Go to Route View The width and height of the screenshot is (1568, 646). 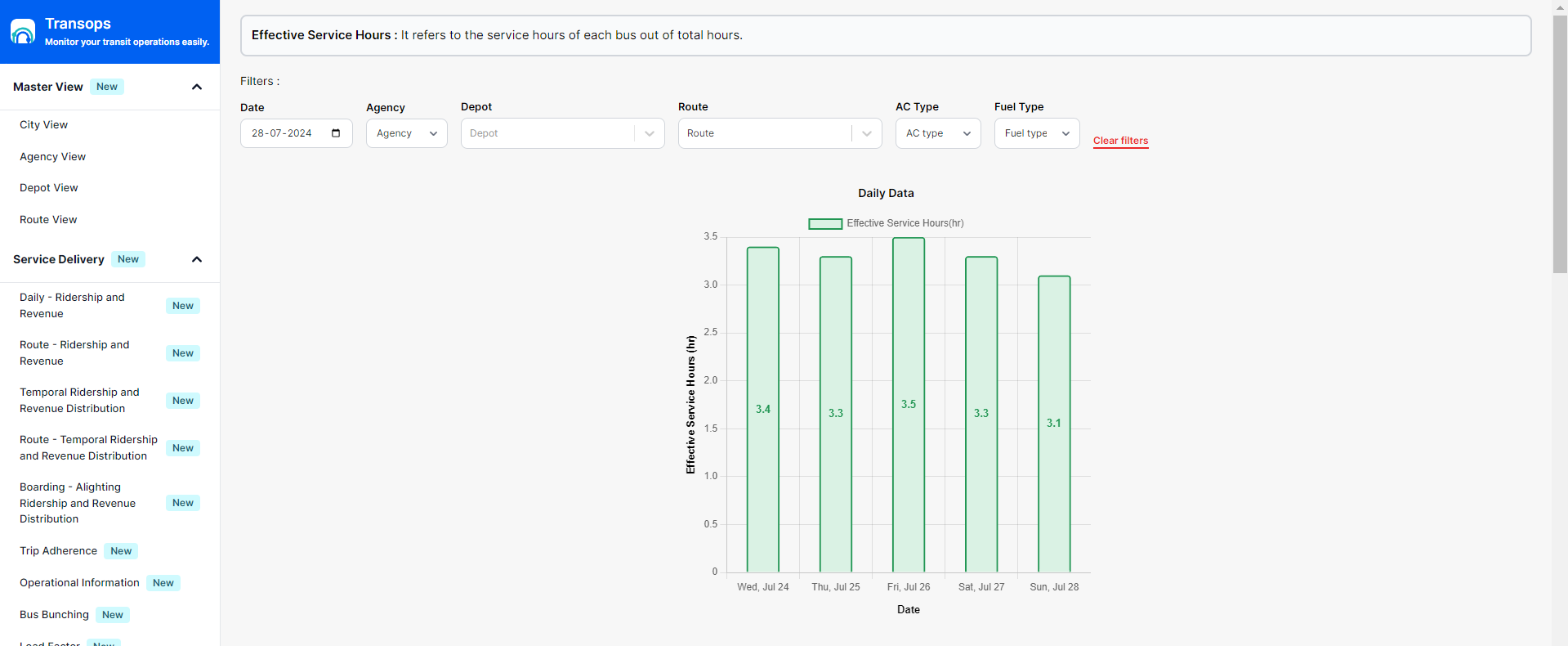coord(48,220)
